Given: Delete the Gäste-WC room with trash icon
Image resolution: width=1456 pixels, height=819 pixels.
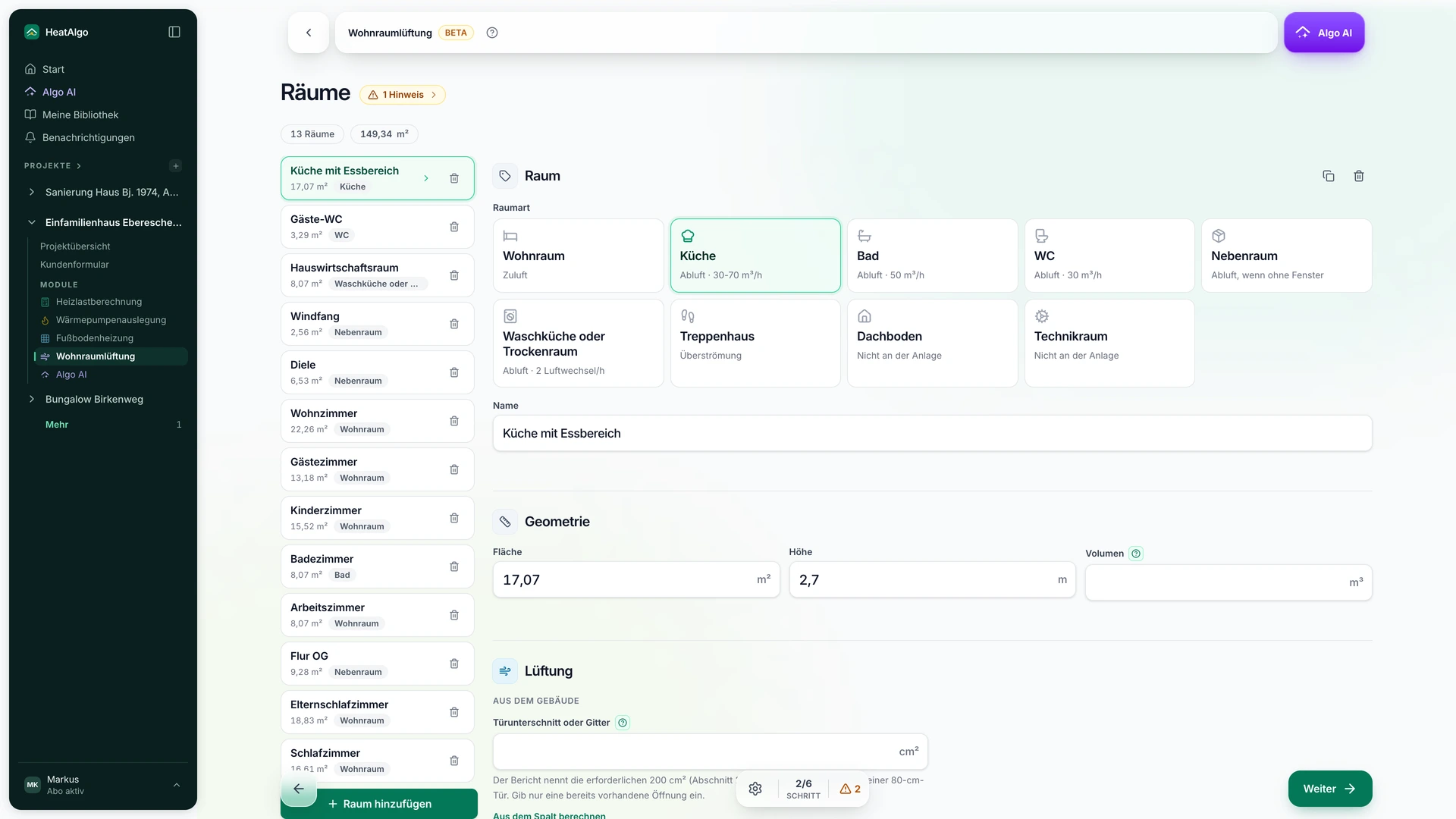Looking at the screenshot, I should pyautogui.click(x=454, y=227).
